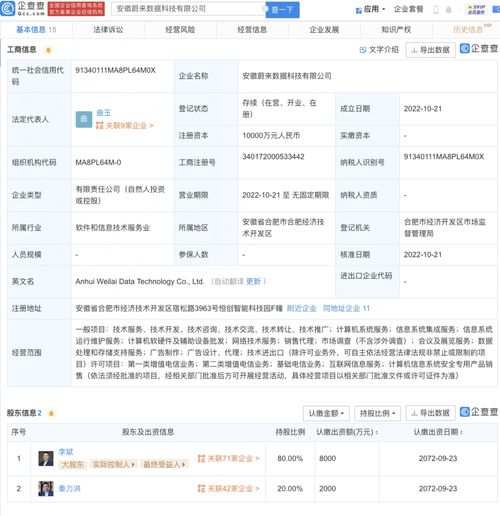Click 导出数据 button in 工商信息 section

point(430,50)
